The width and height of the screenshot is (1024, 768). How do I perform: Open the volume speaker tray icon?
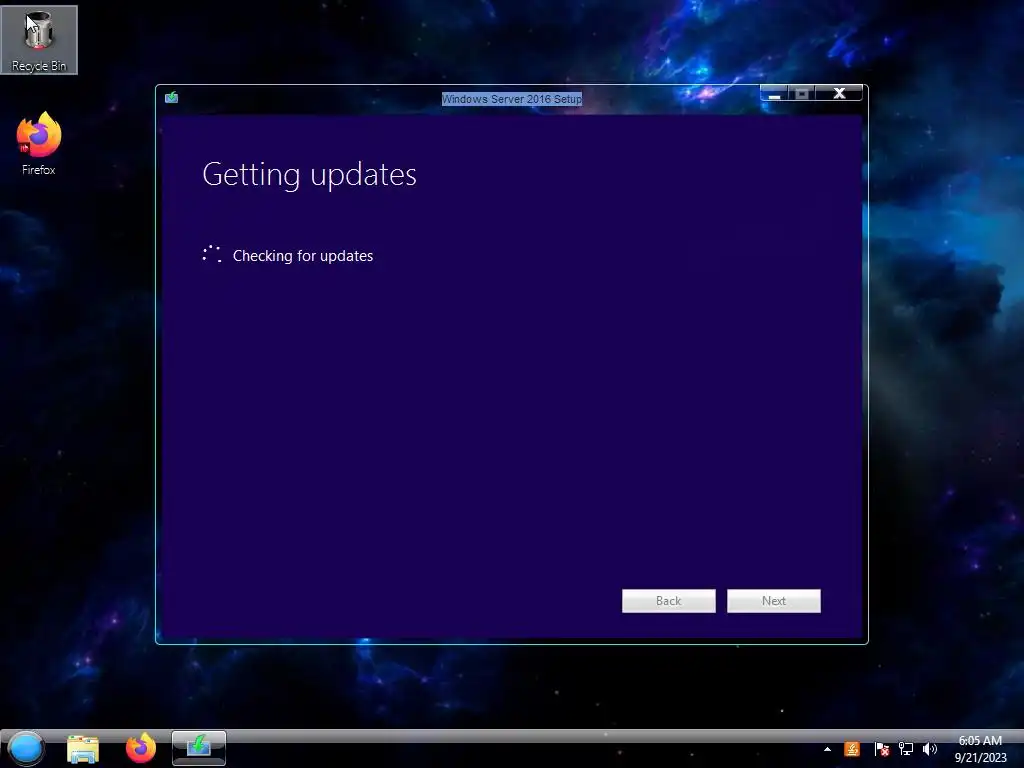[x=929, y=749]
